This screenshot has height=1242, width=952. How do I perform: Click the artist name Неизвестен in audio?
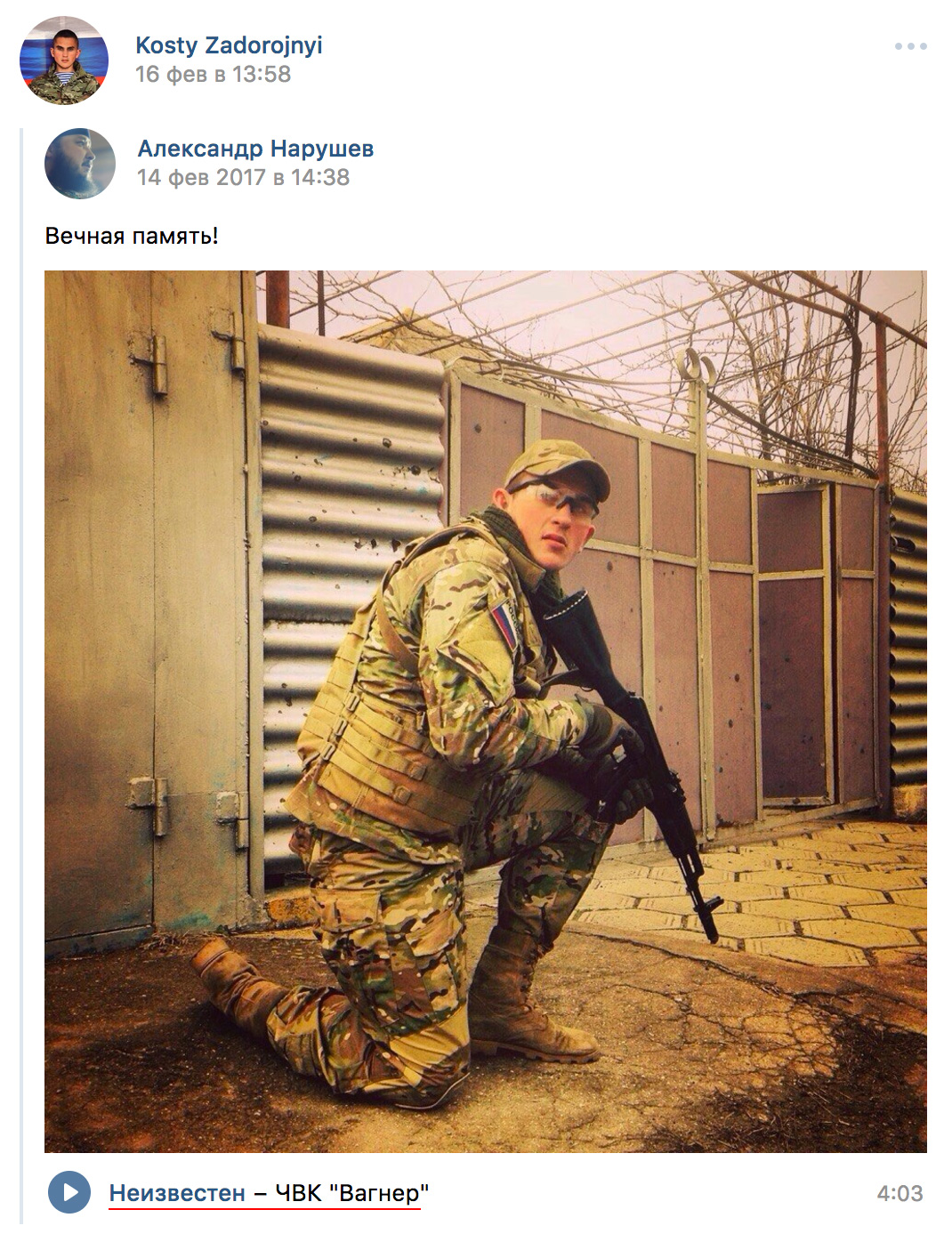(x=177, y=1193)
